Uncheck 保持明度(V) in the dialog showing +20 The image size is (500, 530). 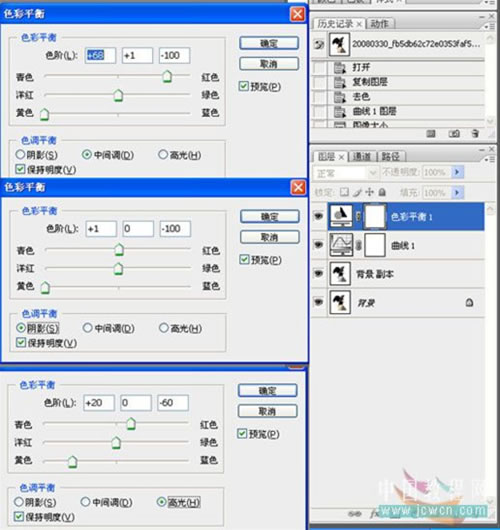[19, 516]
